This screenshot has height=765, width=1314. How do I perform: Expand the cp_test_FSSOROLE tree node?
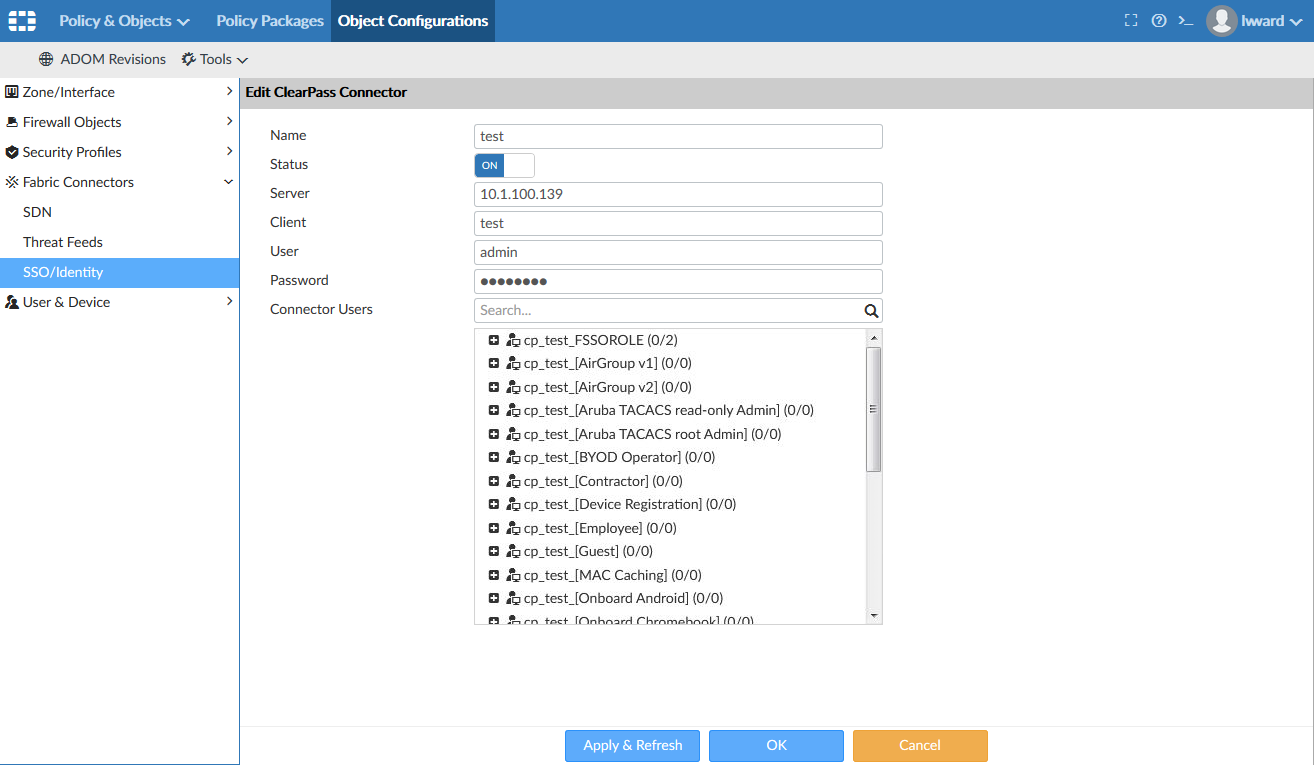(x=494, y=340)
